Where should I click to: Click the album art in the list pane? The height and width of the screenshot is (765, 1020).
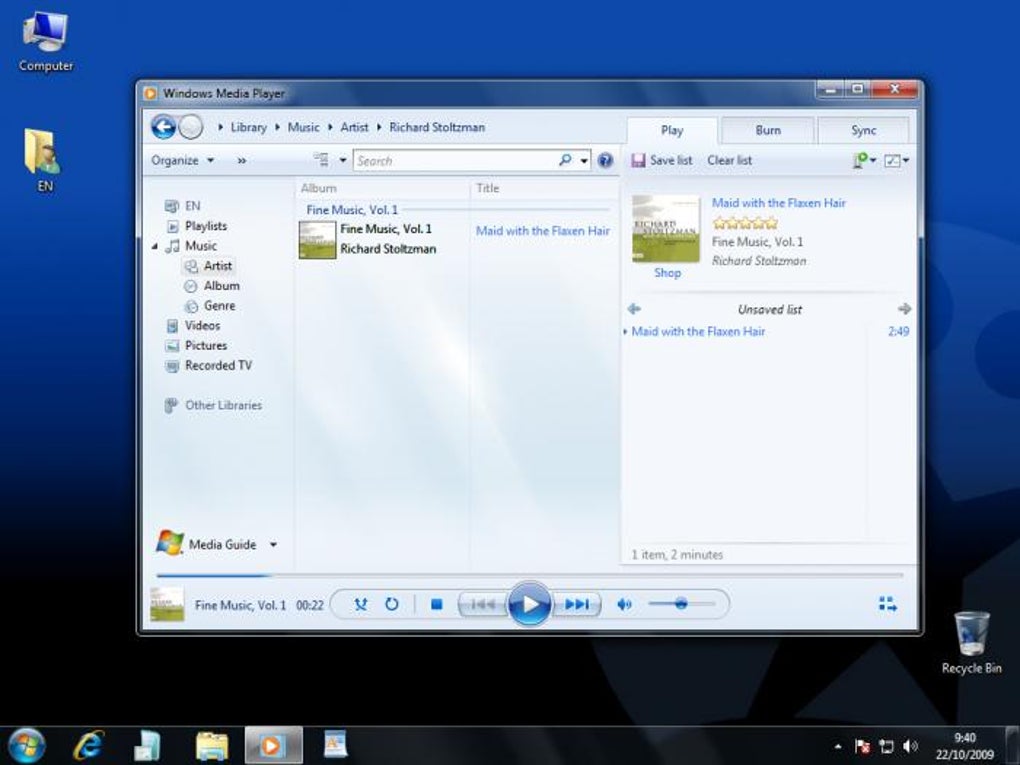coord(666,228)
